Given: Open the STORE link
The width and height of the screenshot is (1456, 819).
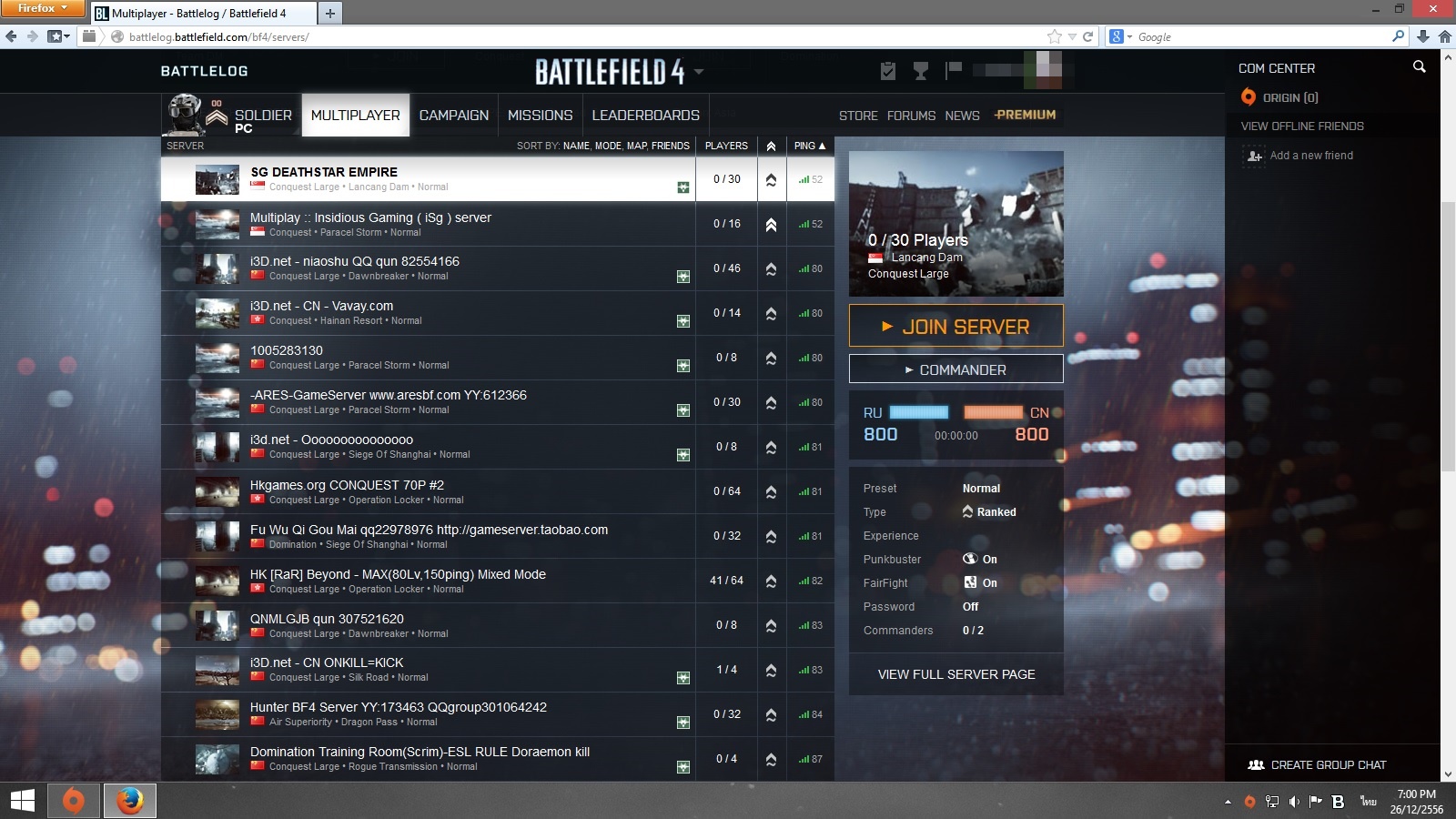Looking at the screenshot, I should [858, 116].
